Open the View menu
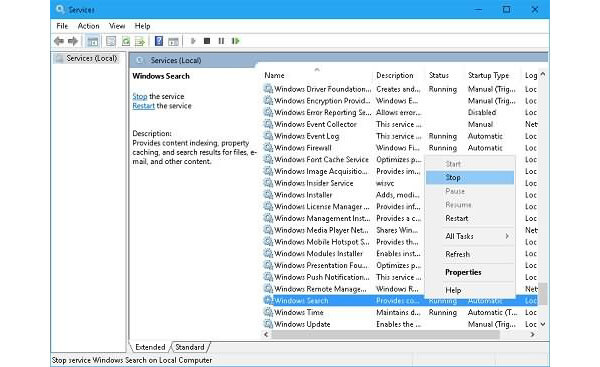 [x=117, y=26]
